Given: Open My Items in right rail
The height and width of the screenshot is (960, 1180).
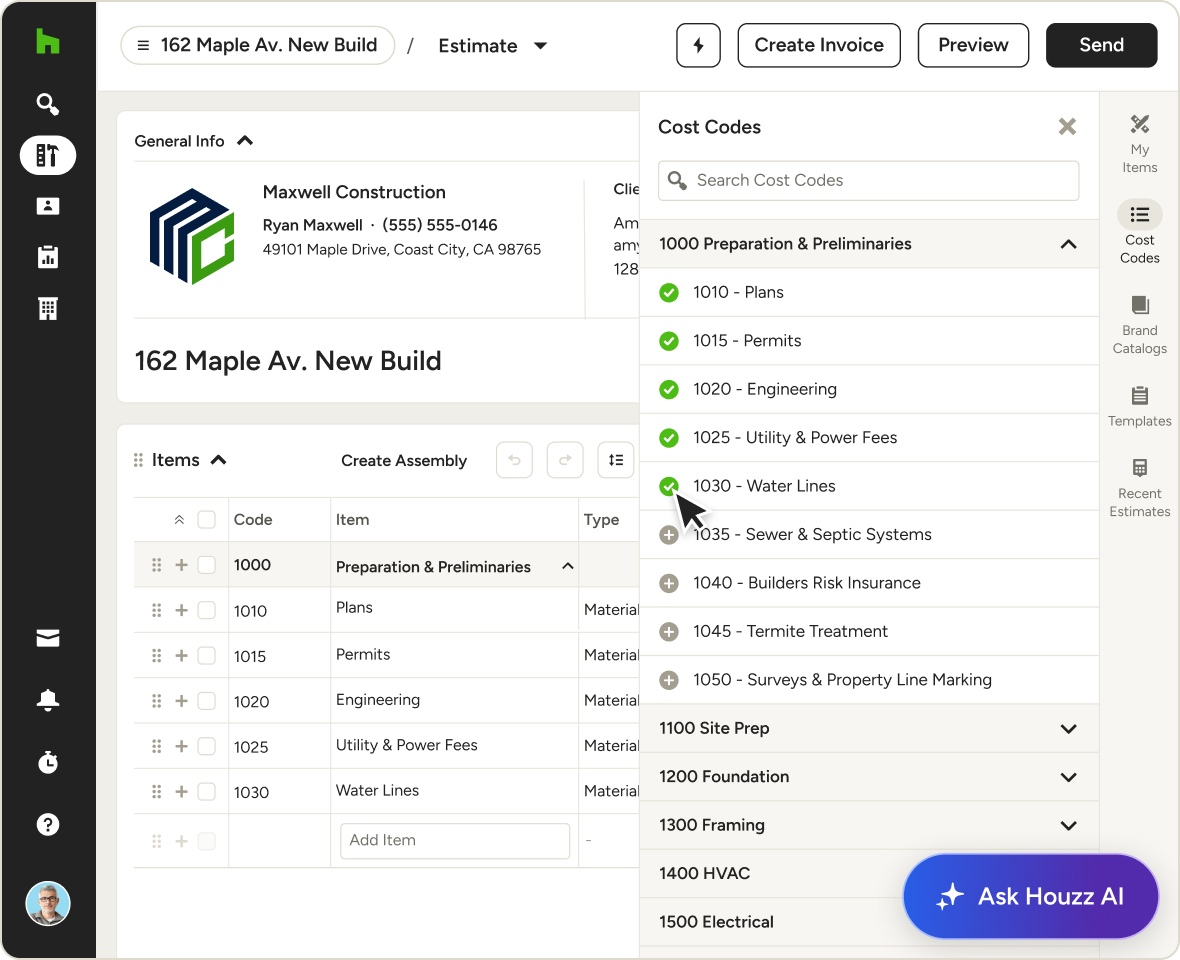Looking at the screenshot, I should 1139,144.
